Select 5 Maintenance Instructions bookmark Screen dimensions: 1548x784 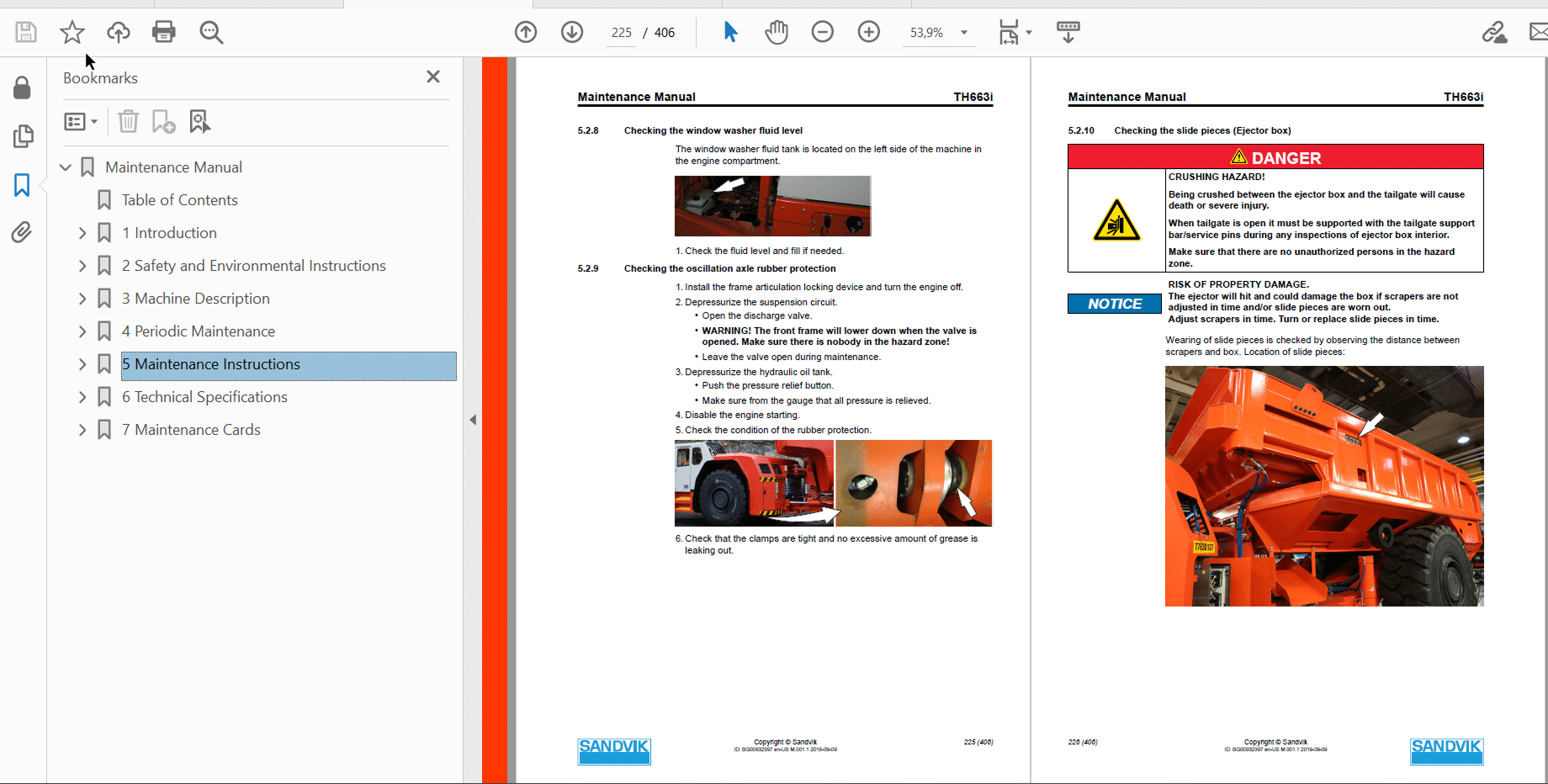point(289,364)
